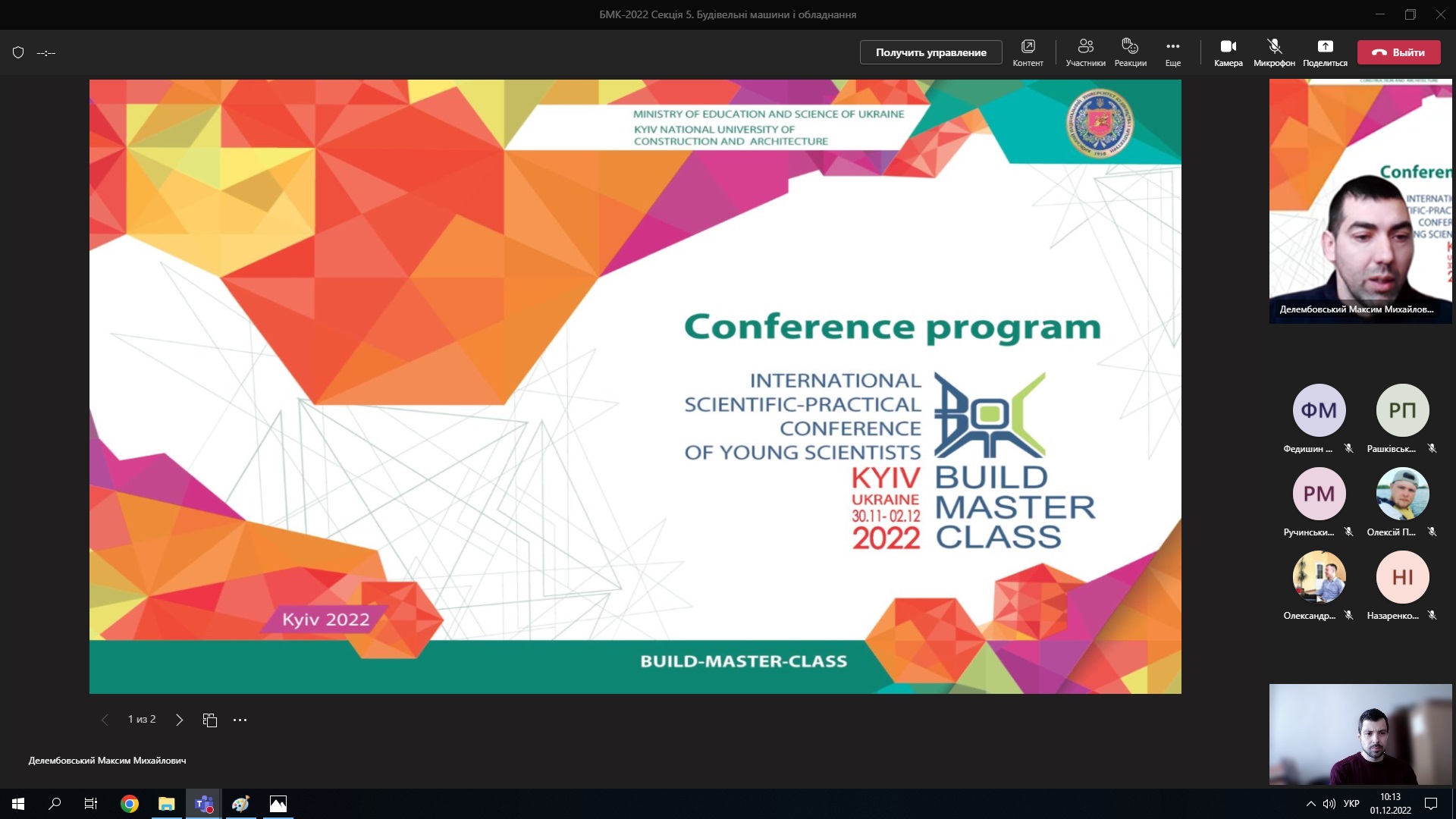
Task: Go to the previous slide arrow
Action: (105, 720)
